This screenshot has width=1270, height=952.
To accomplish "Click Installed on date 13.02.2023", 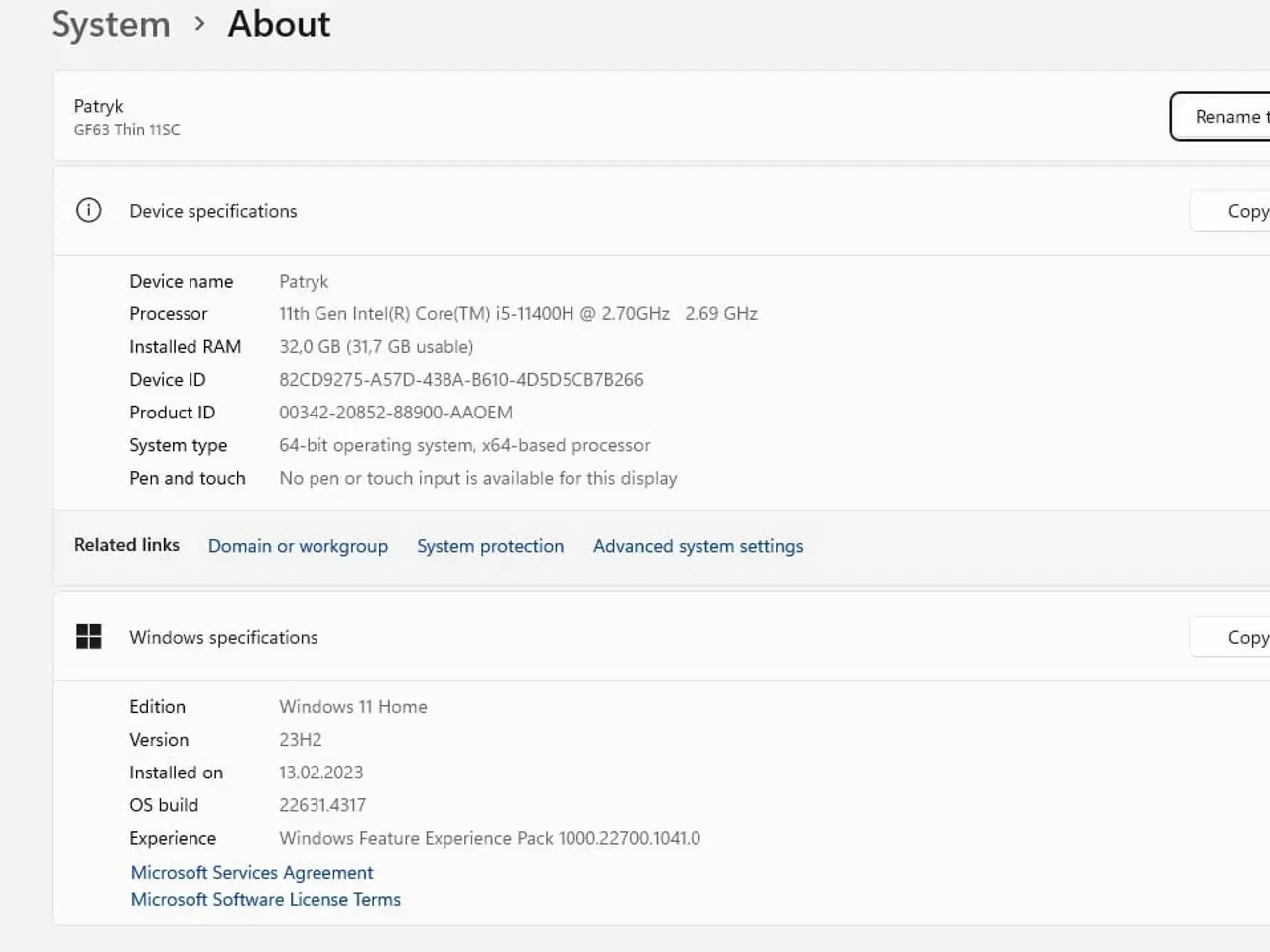I will coord(321,773).
